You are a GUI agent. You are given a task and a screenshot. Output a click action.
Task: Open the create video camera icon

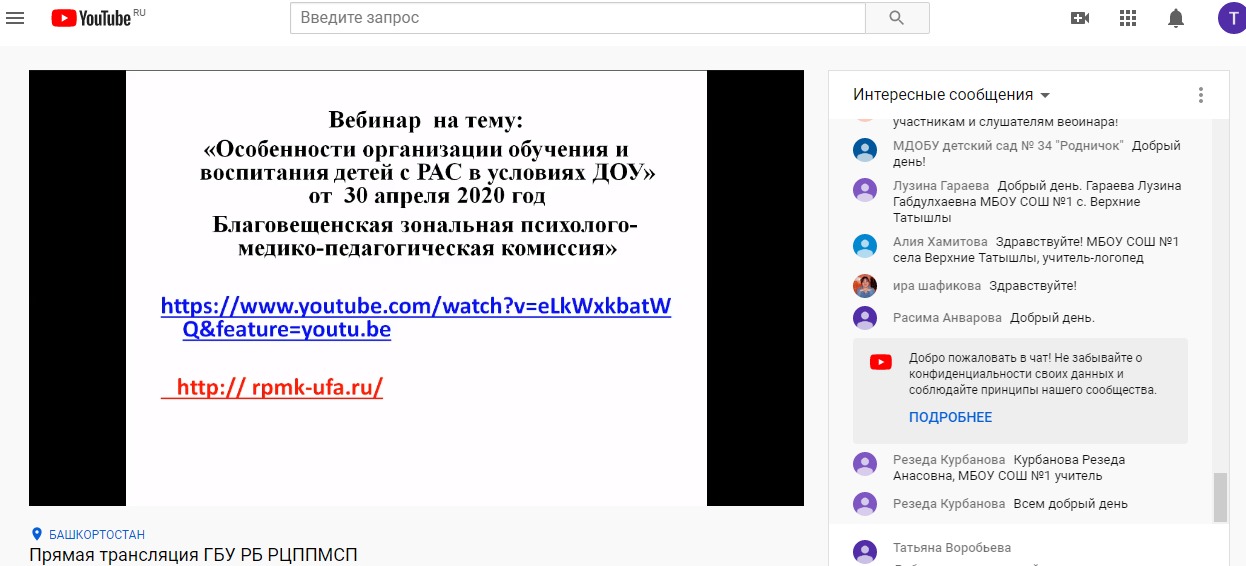tap(1079, 18)
